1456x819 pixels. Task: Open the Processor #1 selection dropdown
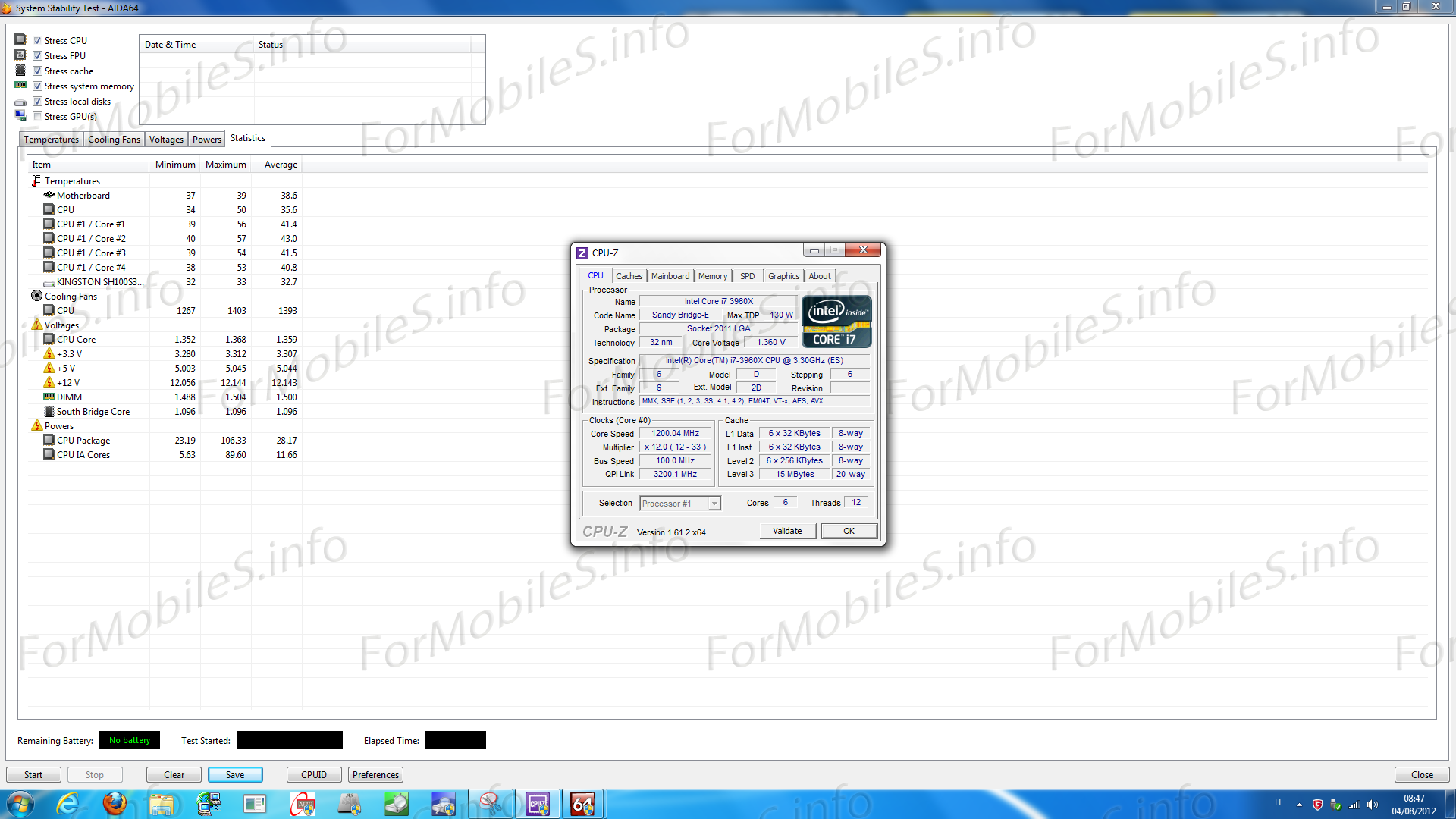[714, 504]
